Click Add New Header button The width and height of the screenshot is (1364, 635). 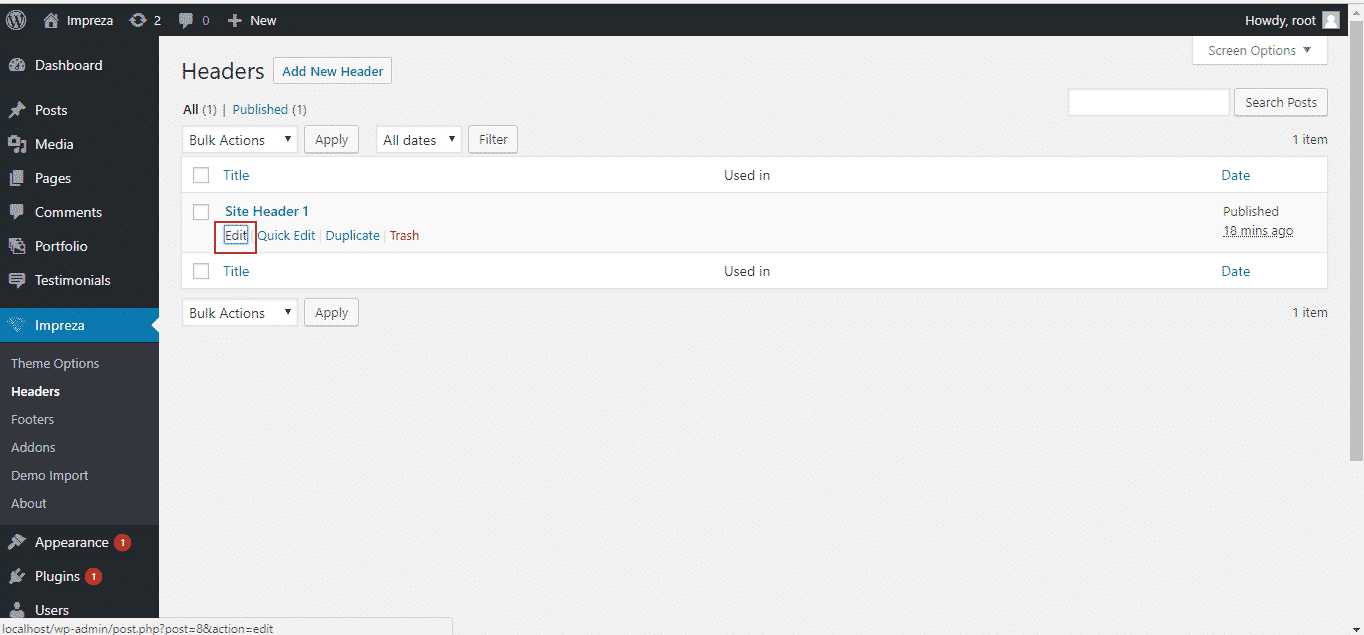pos(332,71)
